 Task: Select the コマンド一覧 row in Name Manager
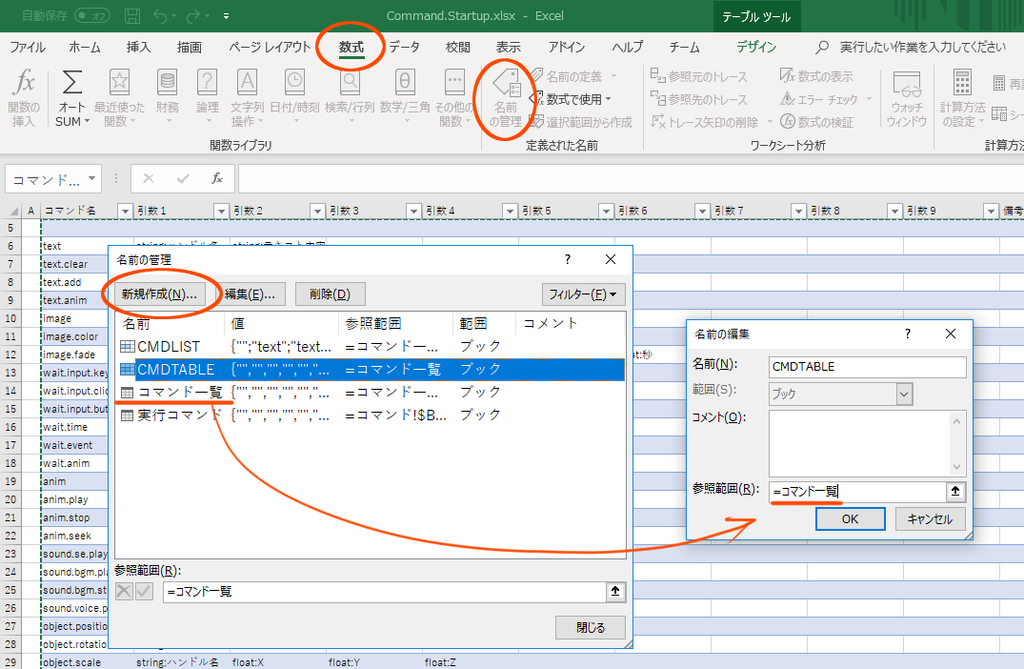tap(370, 392)
